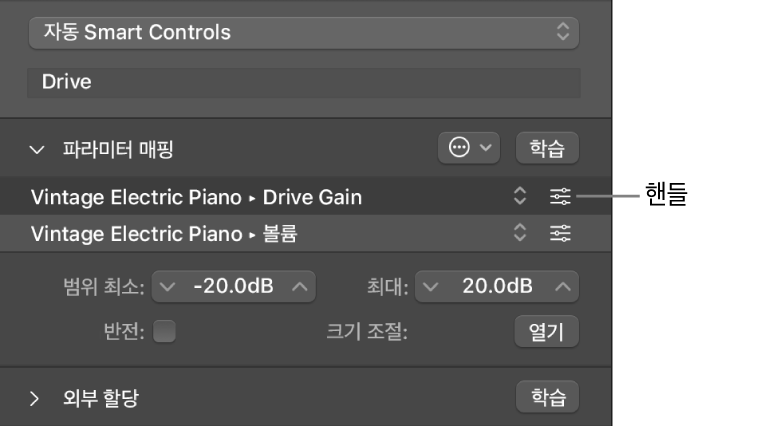Screen dimensions: 771x428
Task: Toggle the 반전 checkbox
Action: 164,332
